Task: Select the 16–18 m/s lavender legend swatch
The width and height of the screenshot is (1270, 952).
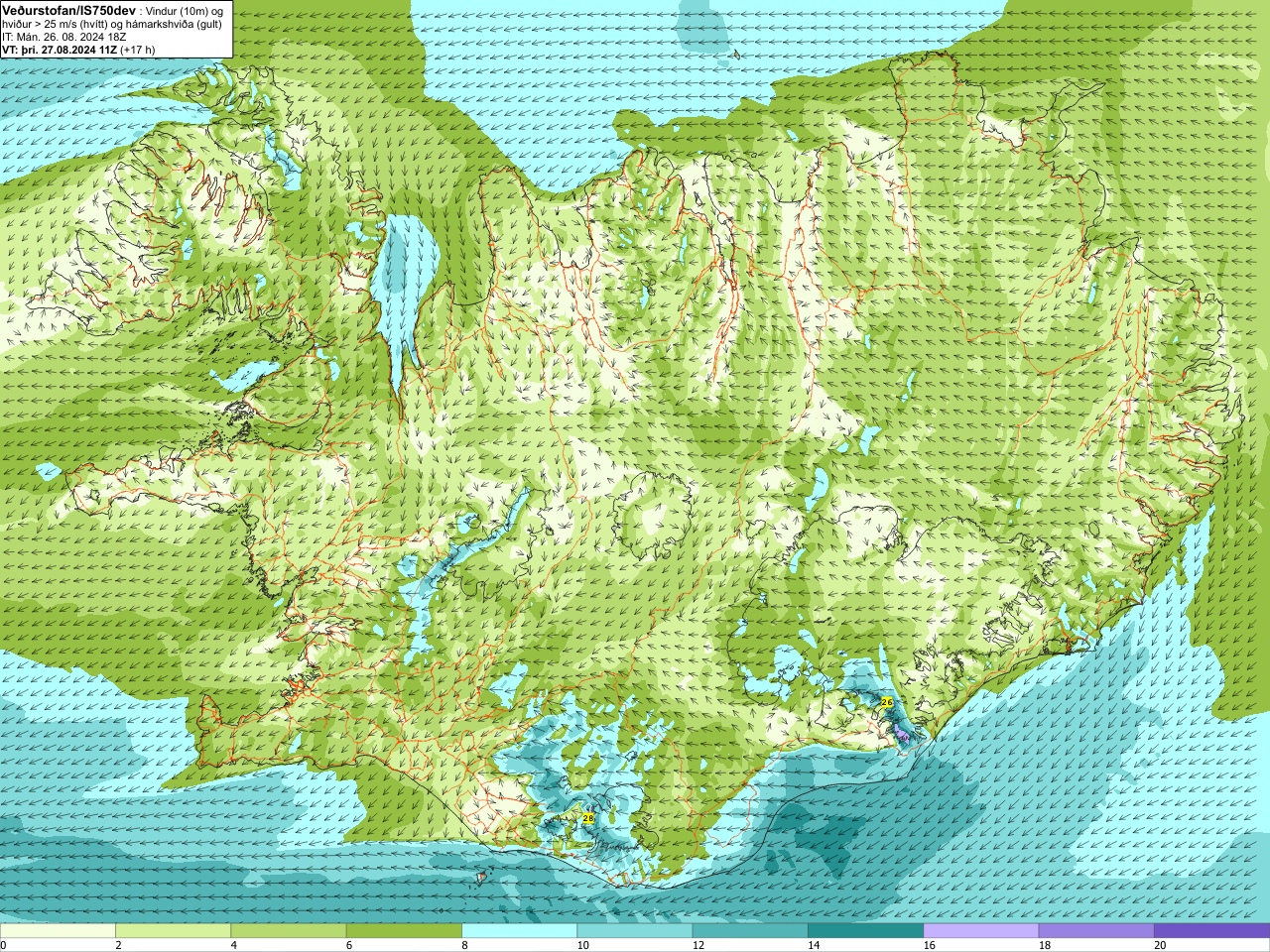Action: pos(981,931)
